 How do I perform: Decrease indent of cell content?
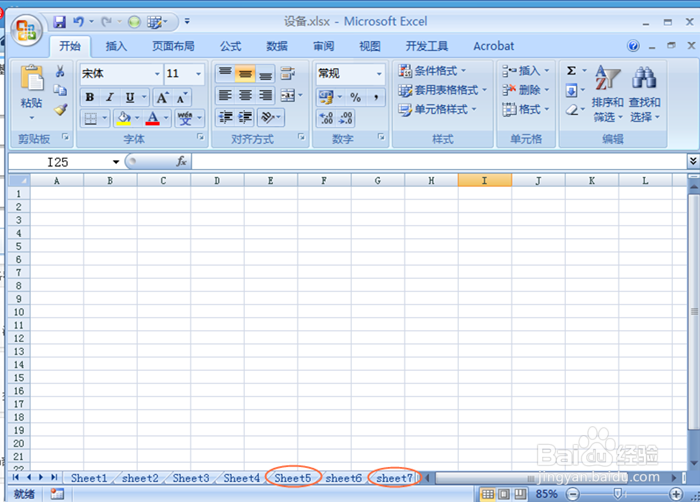point(225,117)
